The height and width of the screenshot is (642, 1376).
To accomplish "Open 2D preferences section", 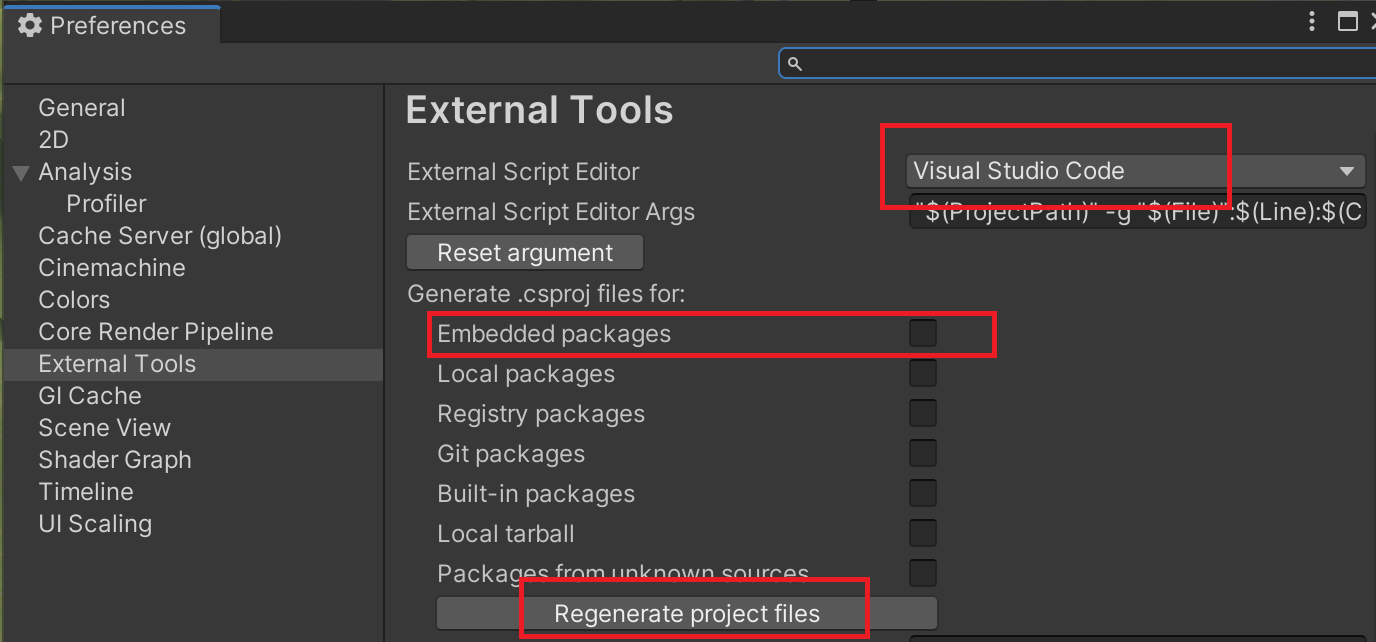I will (53, 140).
